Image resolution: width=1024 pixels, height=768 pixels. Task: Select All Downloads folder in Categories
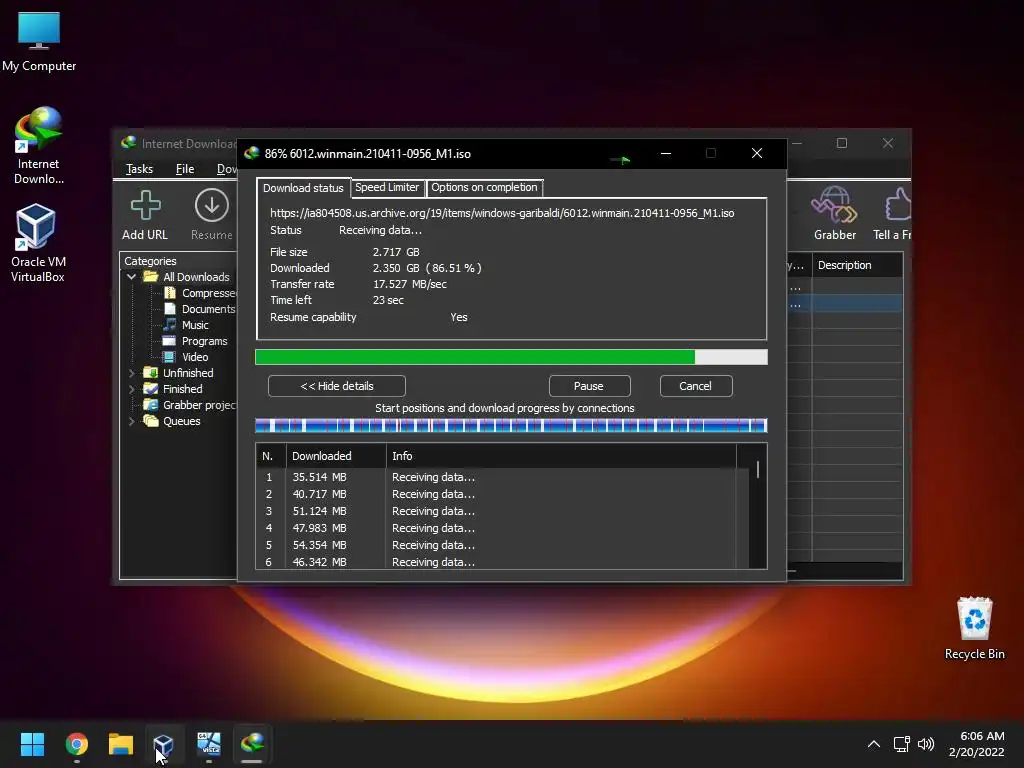pyautogui.click(x=196, y=277)
